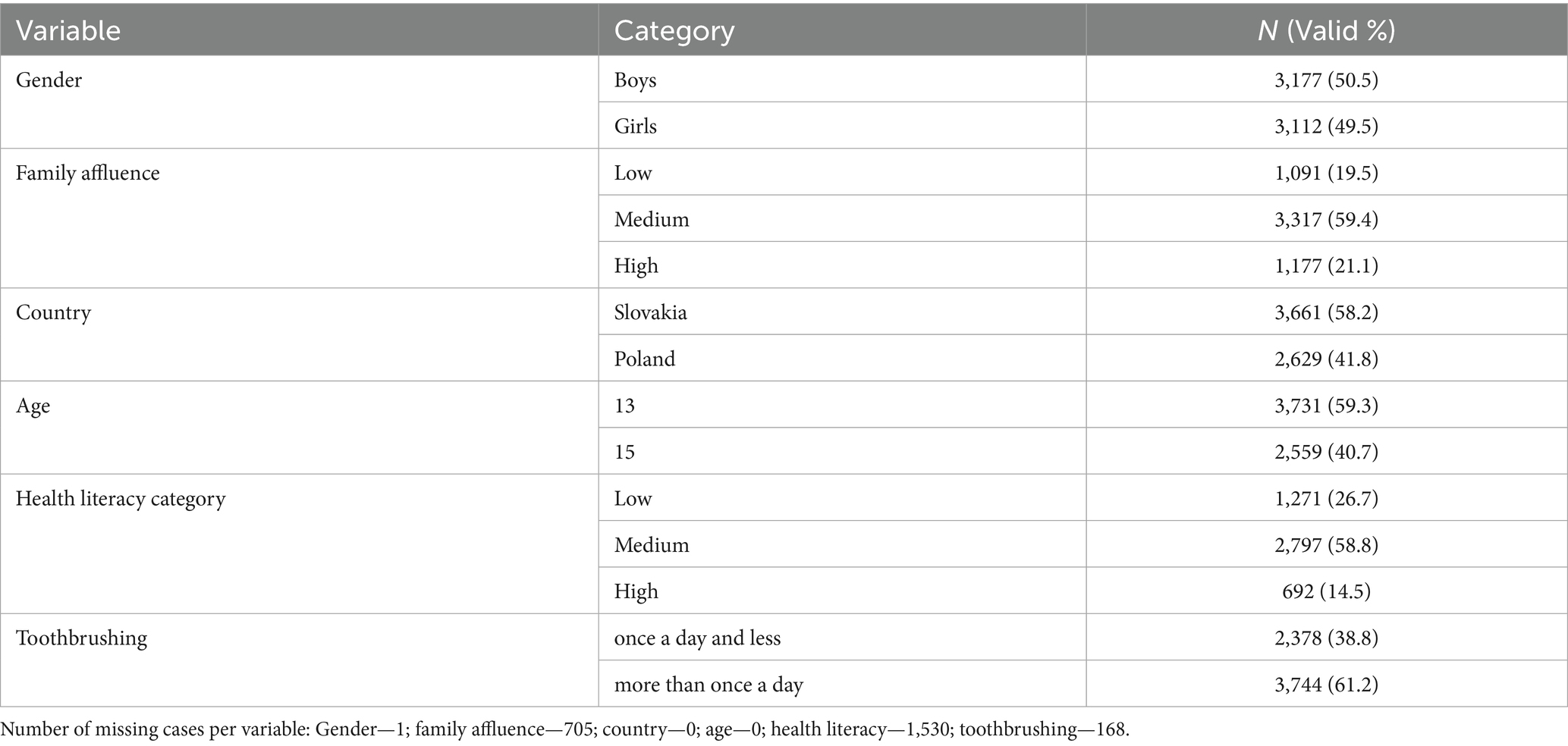Viewport: 1568px width, 746px height.
Task: Click the Boys category cell
Action: 635,80
